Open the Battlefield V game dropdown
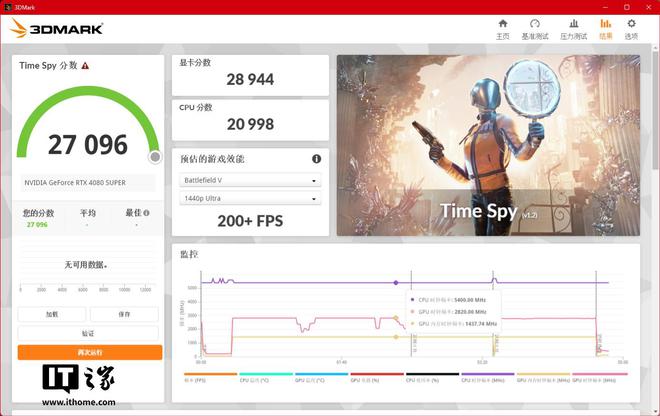 click(250, 180)
